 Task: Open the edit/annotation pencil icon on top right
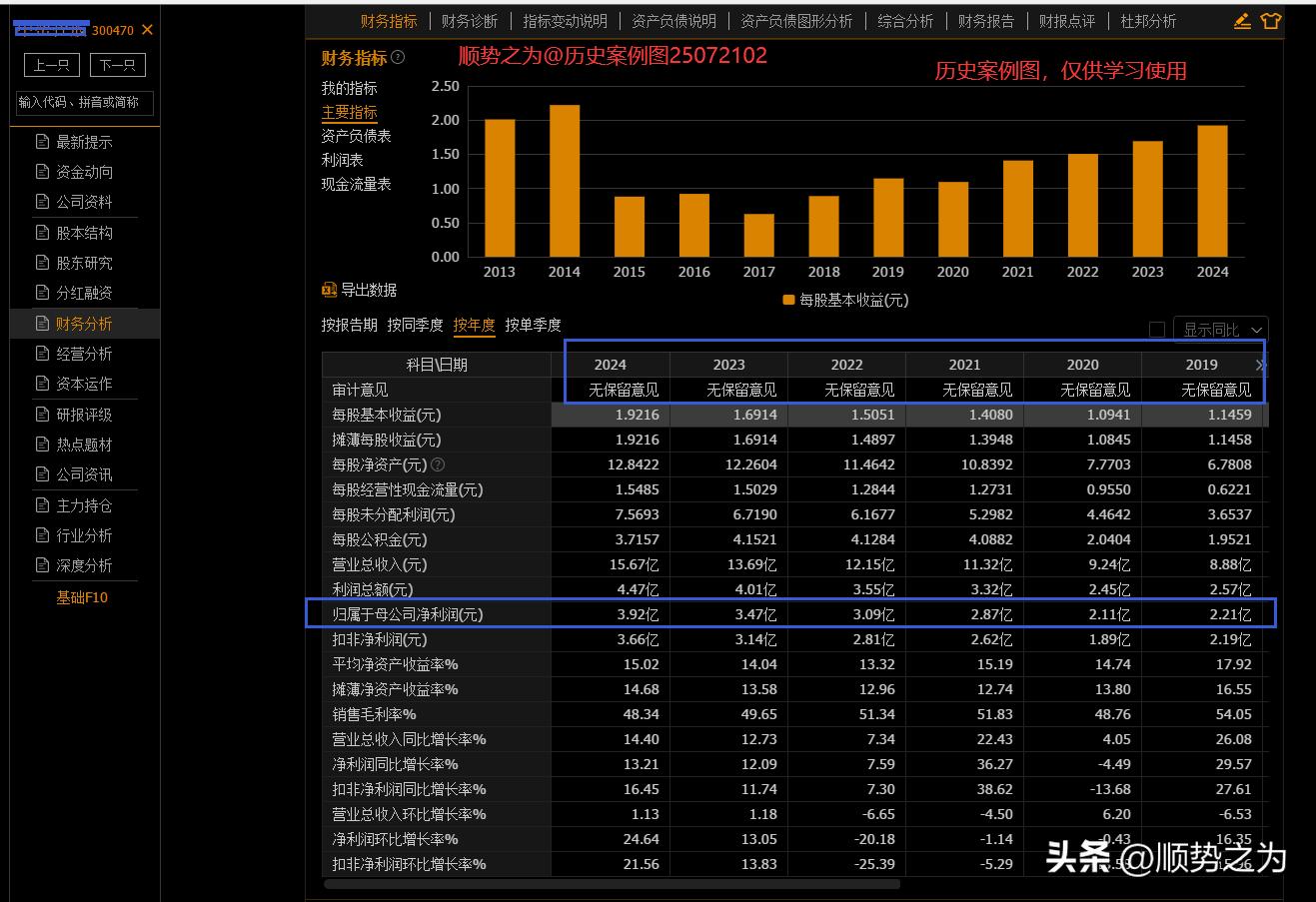click(x=1240, y=20)
